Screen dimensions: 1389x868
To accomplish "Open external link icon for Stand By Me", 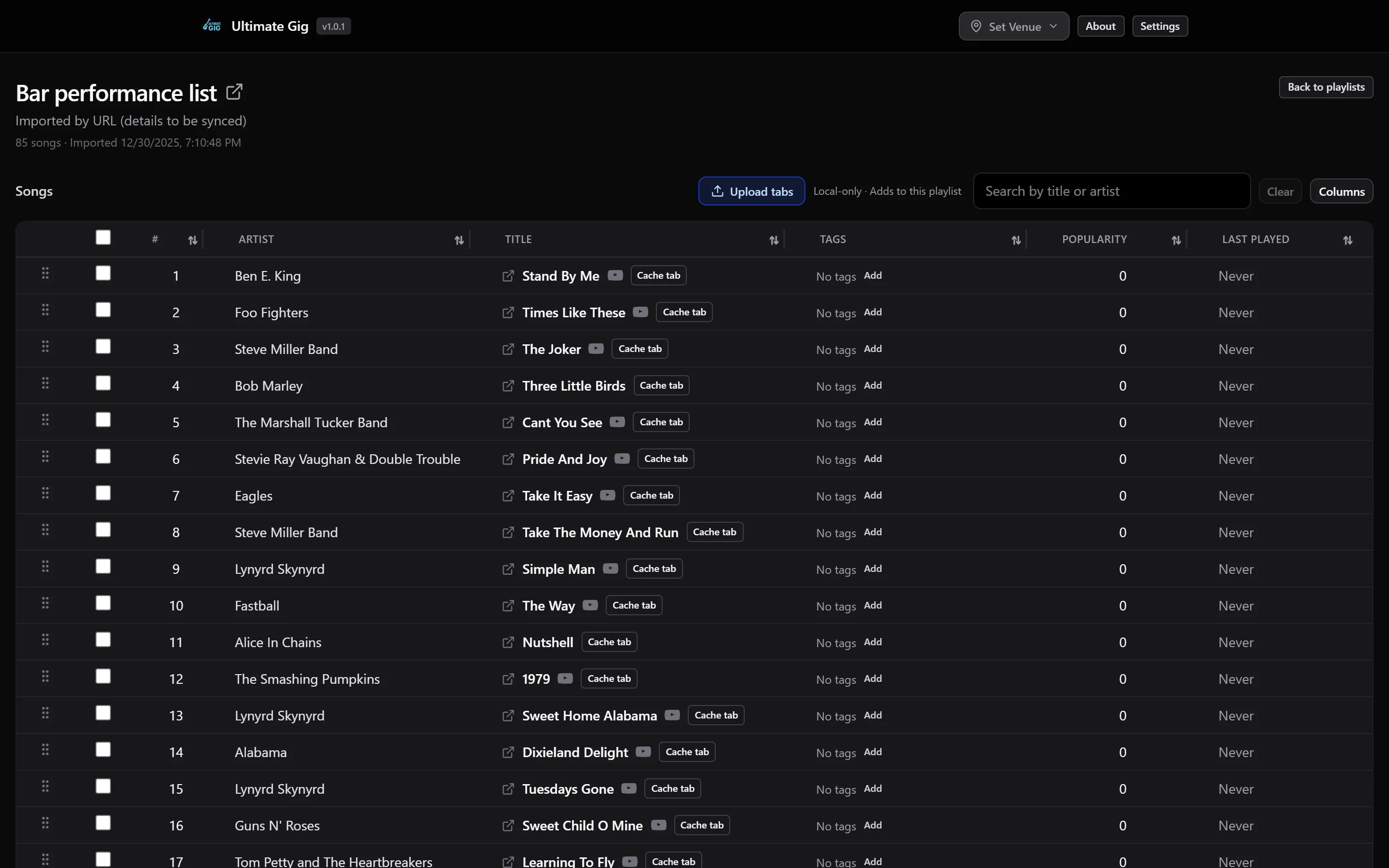I will 508,276.
